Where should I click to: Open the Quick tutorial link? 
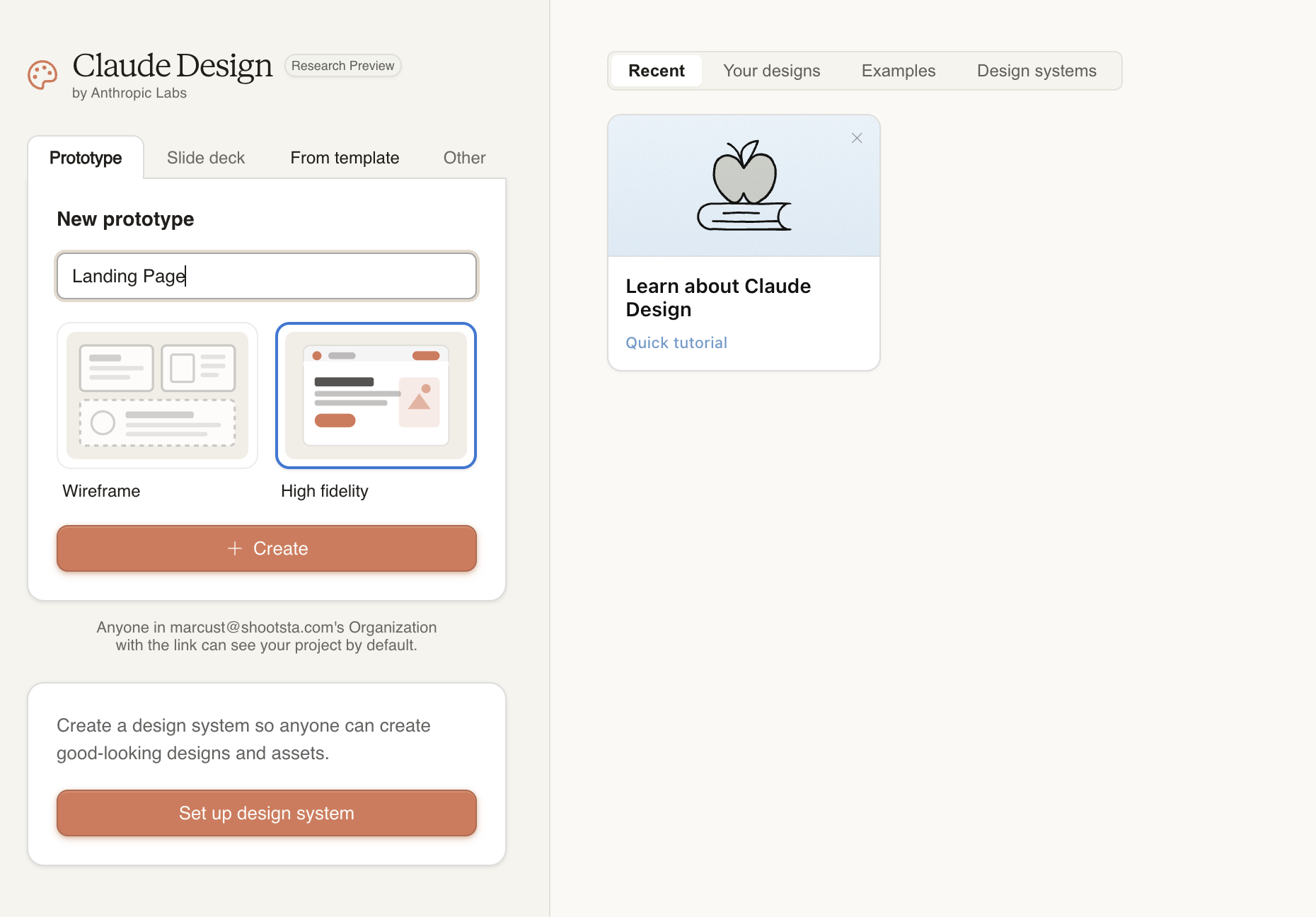click(x=676, y=342)
